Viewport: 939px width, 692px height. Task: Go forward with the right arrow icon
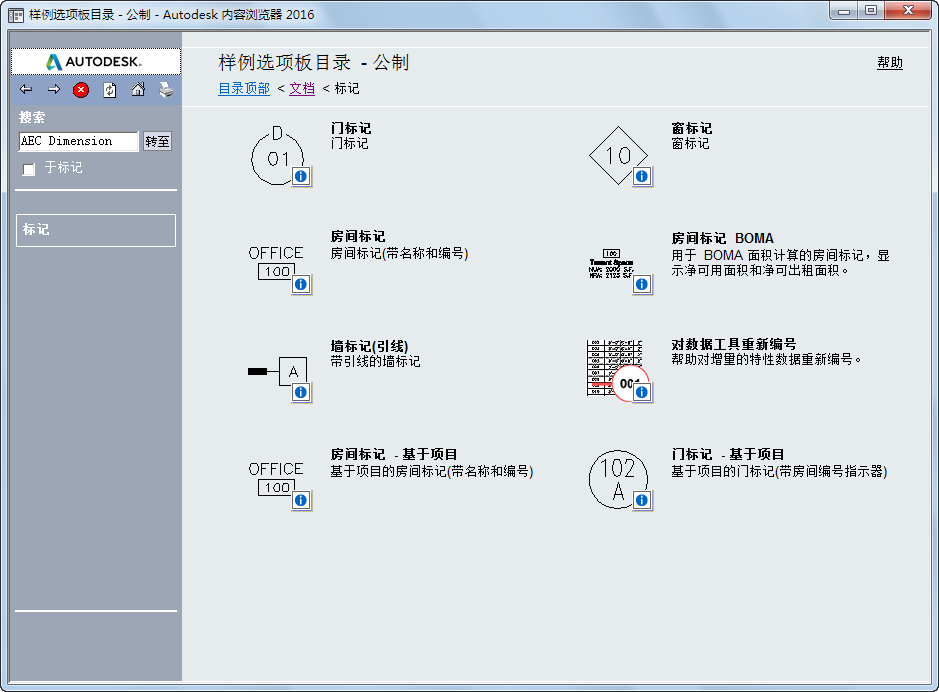tap(54, 90)
